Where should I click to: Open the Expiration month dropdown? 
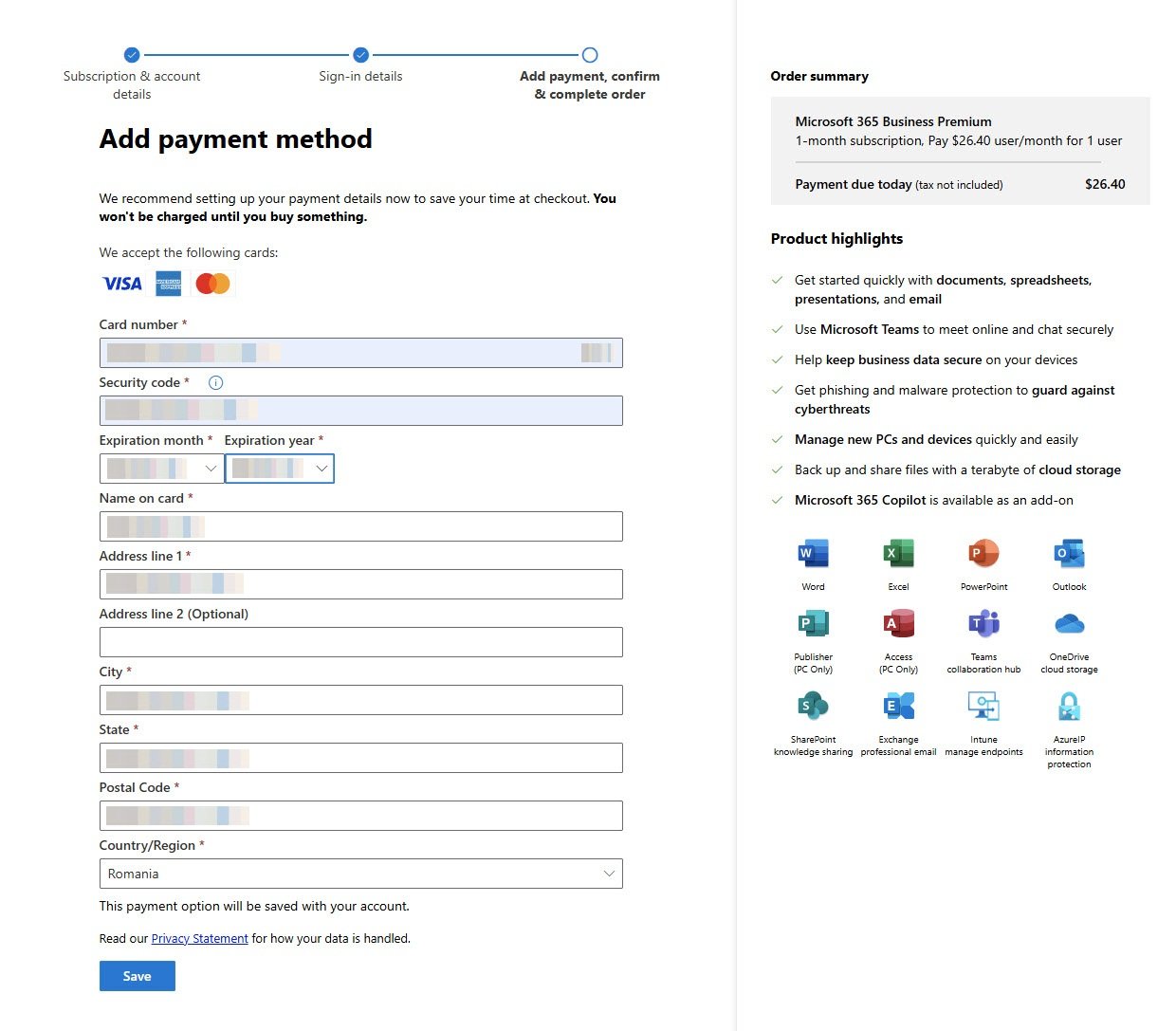161,469
